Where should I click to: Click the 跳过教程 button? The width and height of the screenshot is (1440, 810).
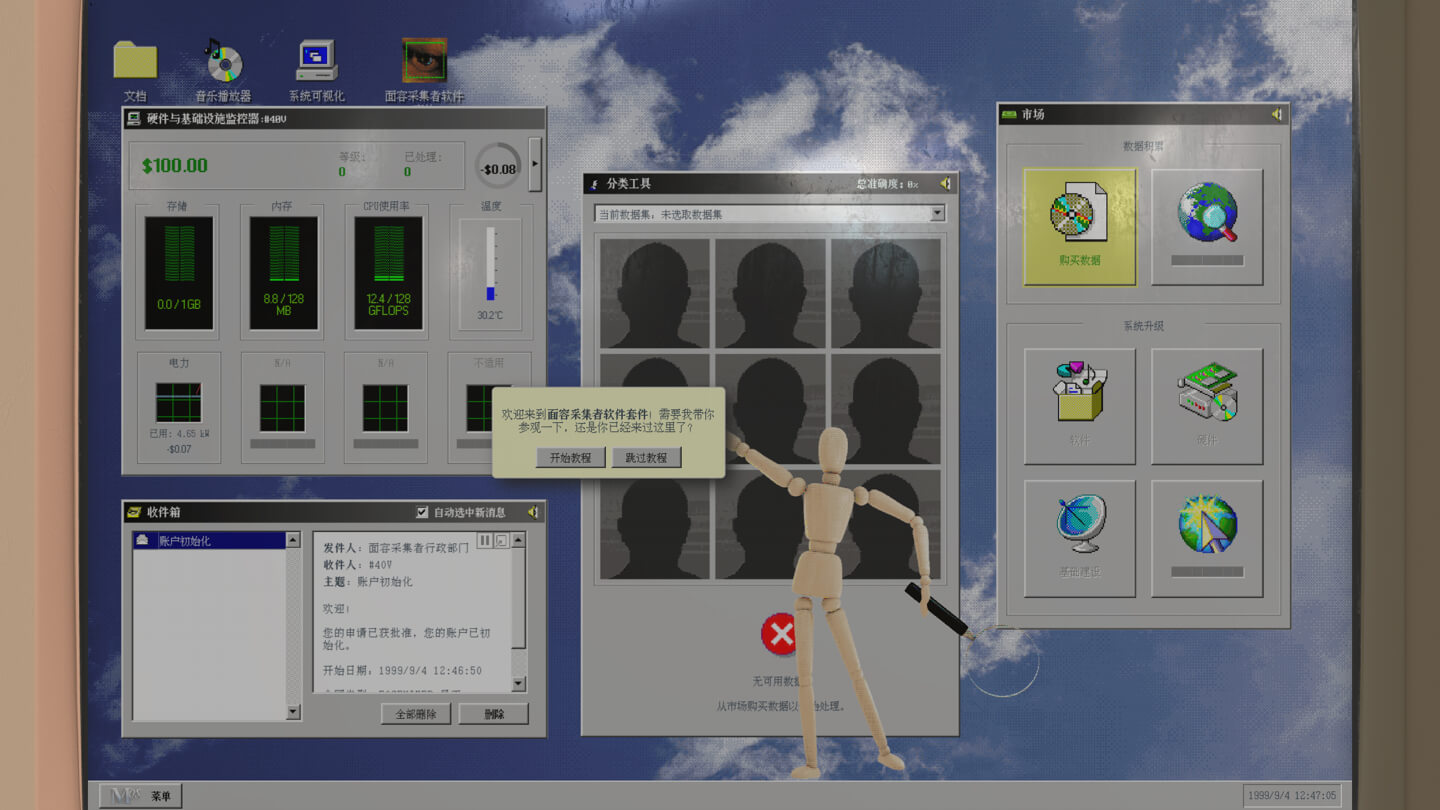tap(646, 458)
